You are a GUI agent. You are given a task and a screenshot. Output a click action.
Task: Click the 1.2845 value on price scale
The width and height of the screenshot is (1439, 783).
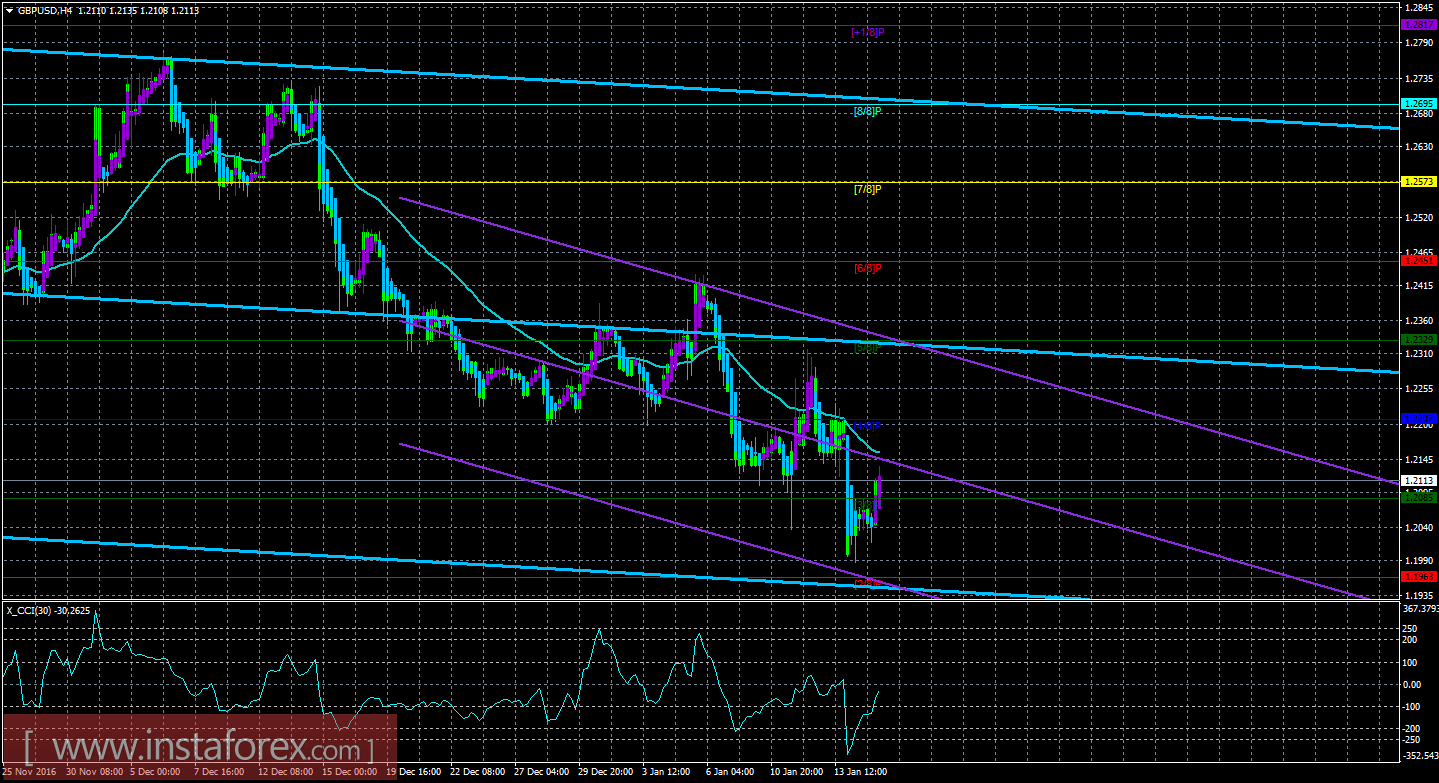[1419, 8]
